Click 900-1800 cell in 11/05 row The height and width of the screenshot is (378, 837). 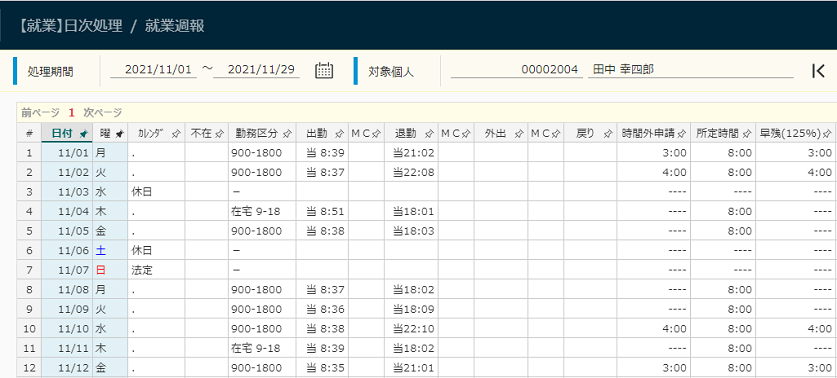[x=263, y=231]
